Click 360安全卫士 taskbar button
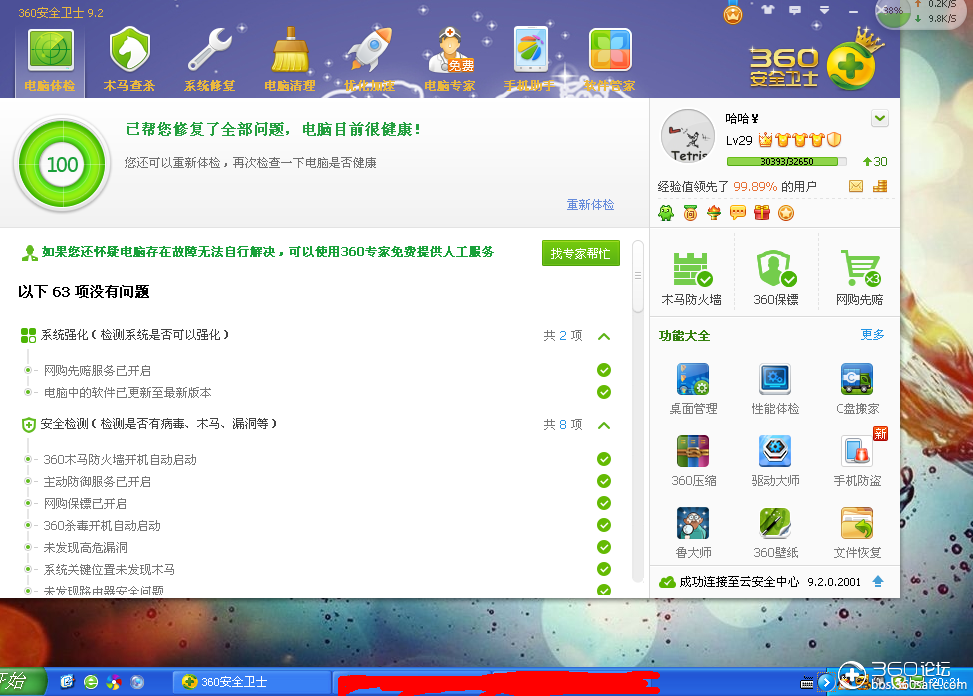973x696 pixels. [x=251, y=682]
